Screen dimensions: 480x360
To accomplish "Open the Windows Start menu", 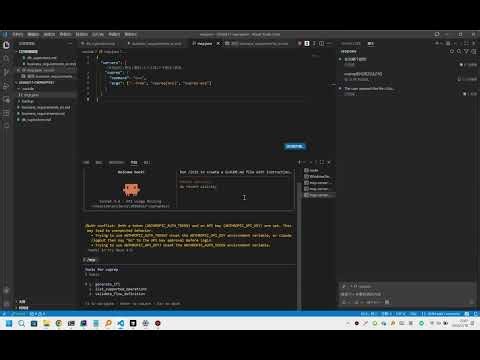I will [x=9, y=323].
